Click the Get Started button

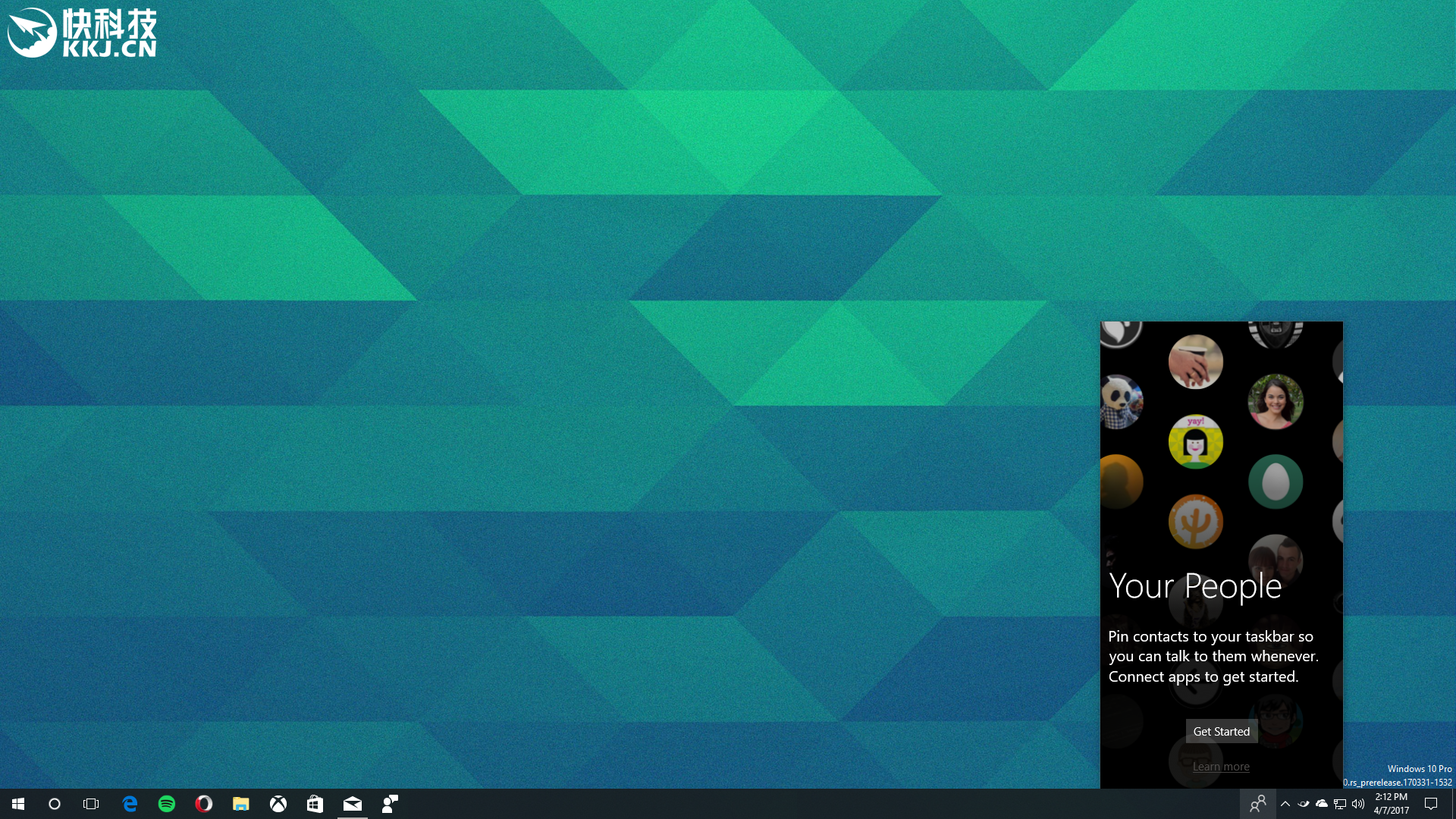point(1221,731)
